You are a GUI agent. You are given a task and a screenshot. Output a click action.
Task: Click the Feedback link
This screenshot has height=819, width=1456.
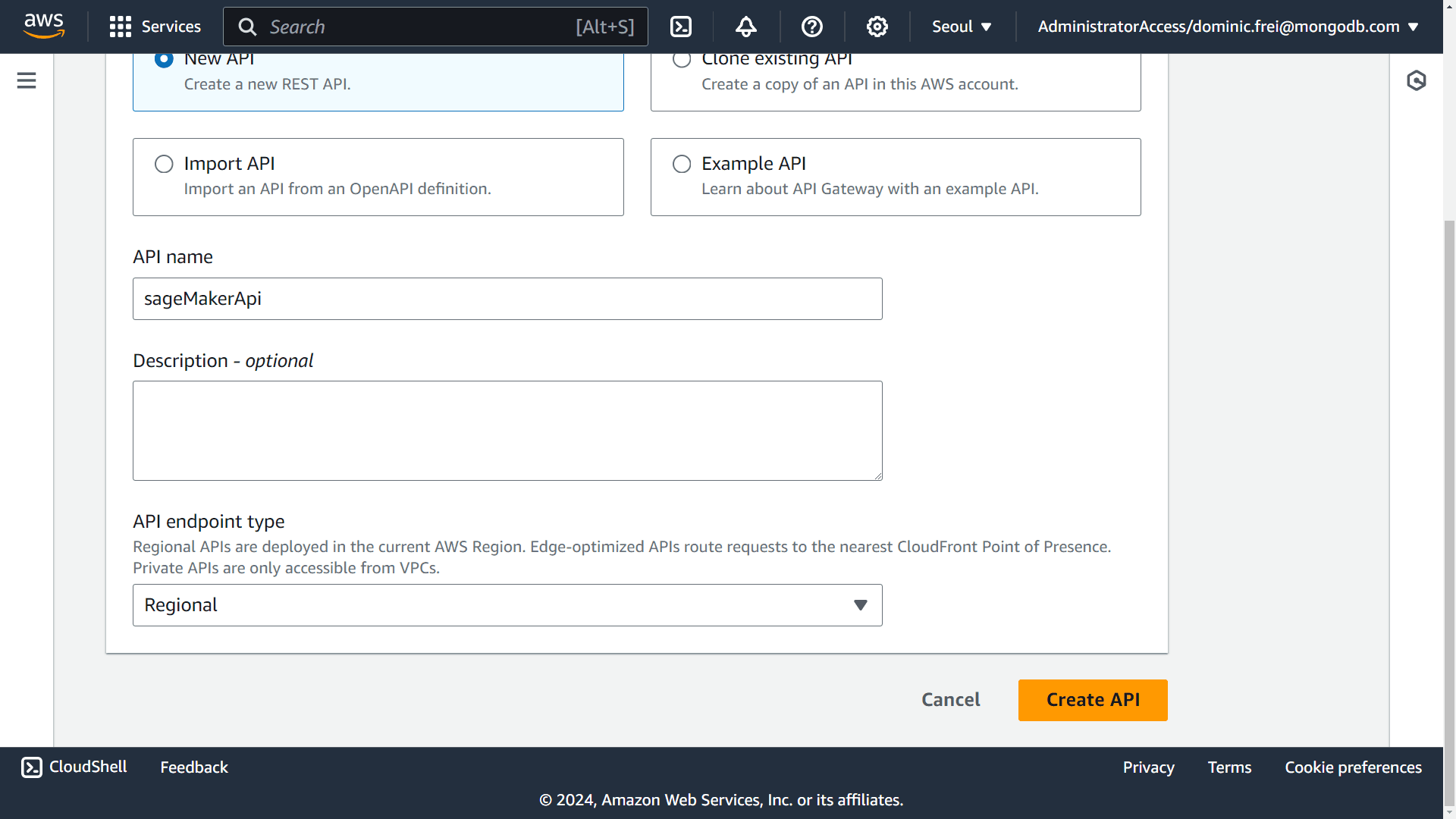[x=194, y=767]
